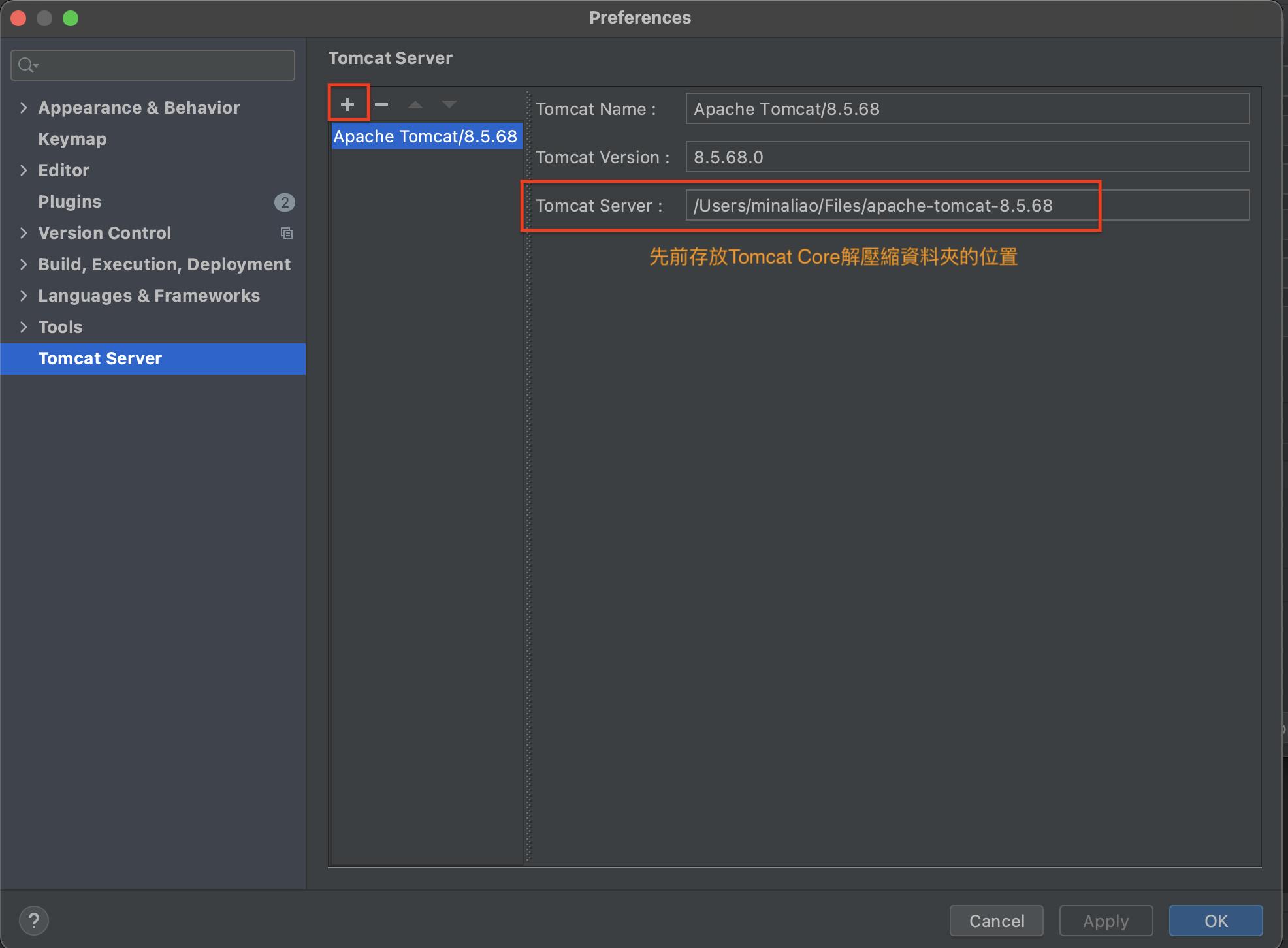Expand Languages & Frameworks chevron
This screenshot has width=1288, height=948.
point(24,296)
